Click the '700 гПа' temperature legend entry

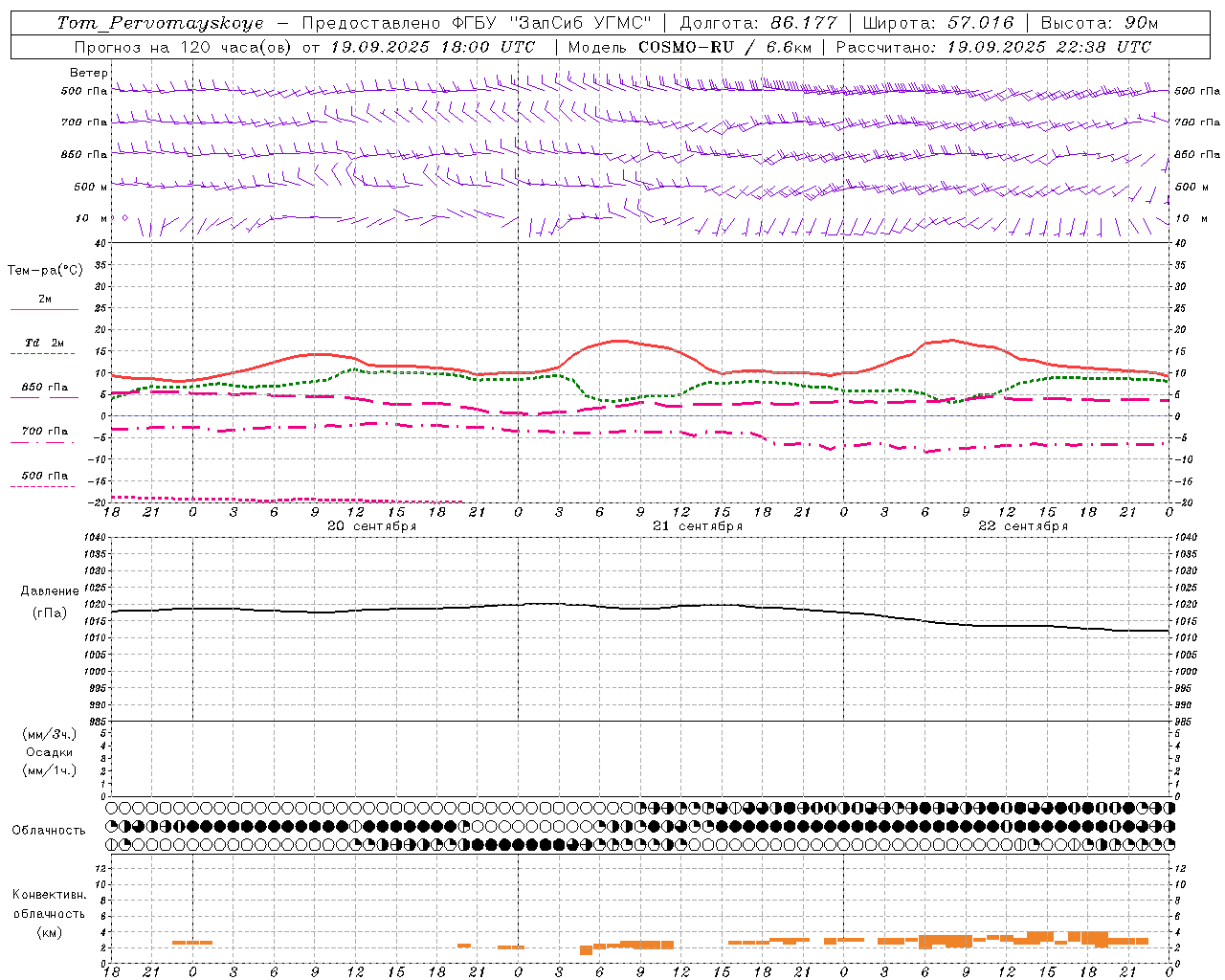tap(45, 432)
